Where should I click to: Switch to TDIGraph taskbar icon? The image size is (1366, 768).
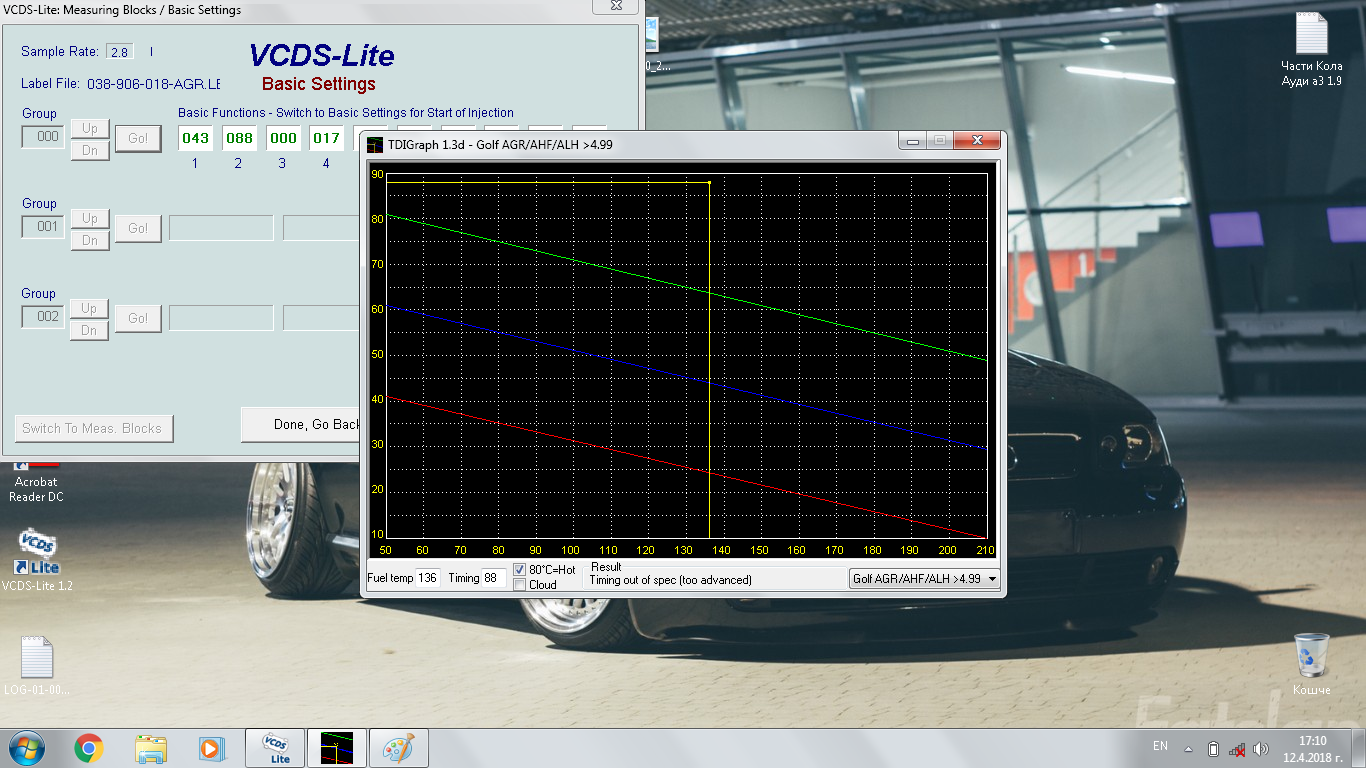pyautogui.click(x=337, y=748)
